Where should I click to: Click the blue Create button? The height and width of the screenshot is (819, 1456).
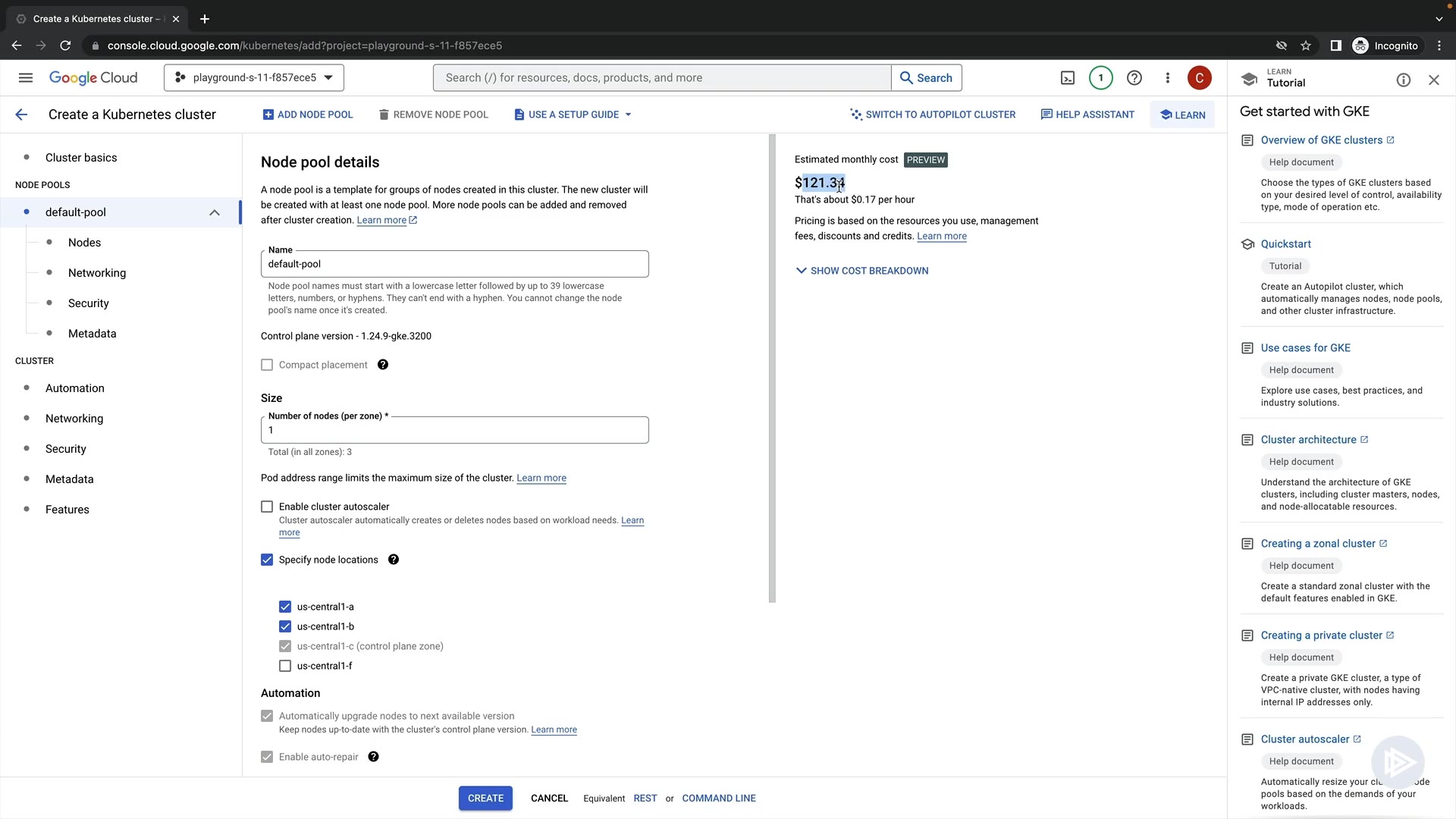tap(485, 799)
